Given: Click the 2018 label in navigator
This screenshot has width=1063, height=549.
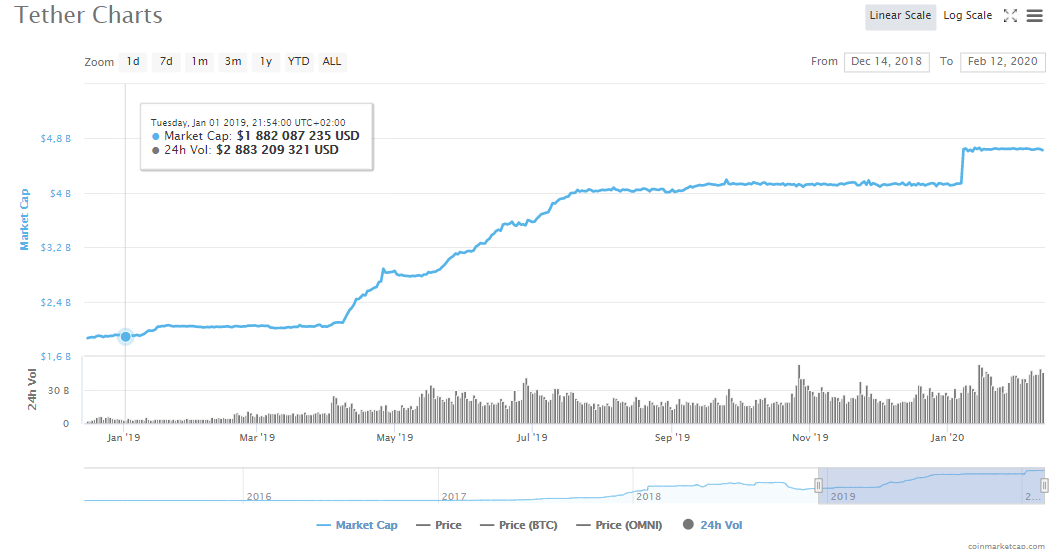Looking at the screenshot, I should point(648,497).
